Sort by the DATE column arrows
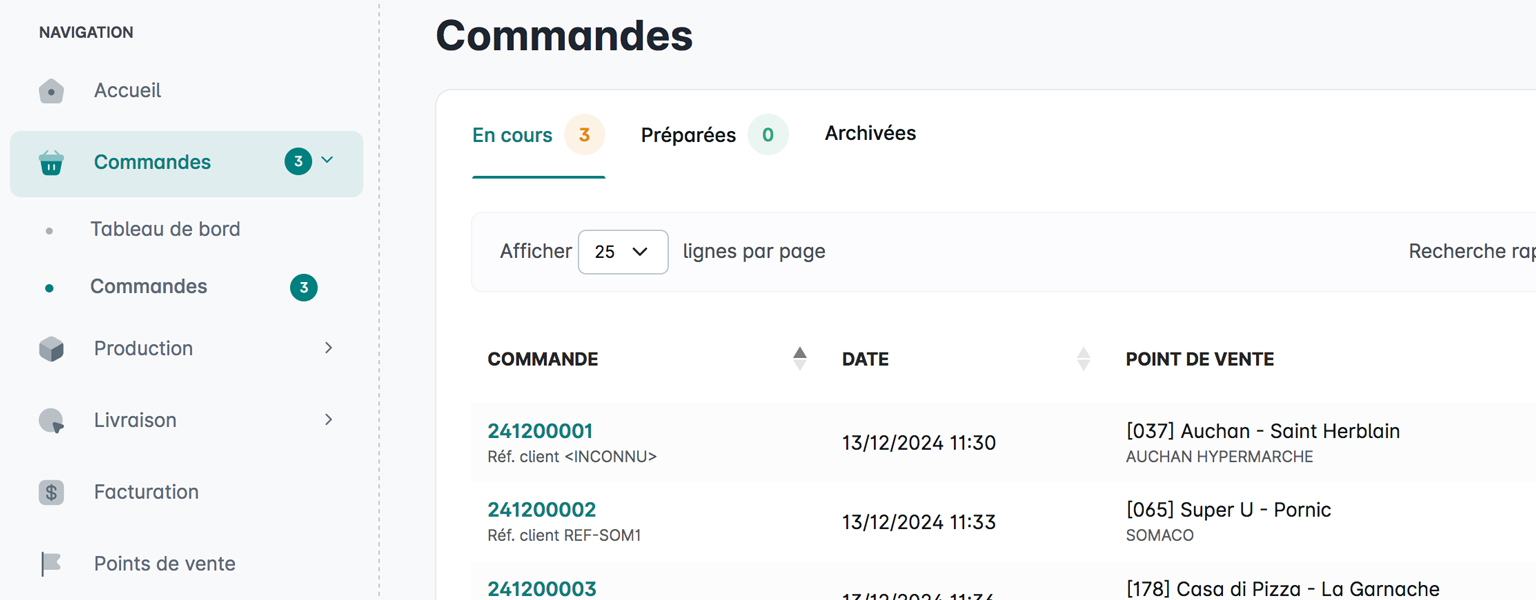Screen dimensions: 1536x600 coord(1083,359)
